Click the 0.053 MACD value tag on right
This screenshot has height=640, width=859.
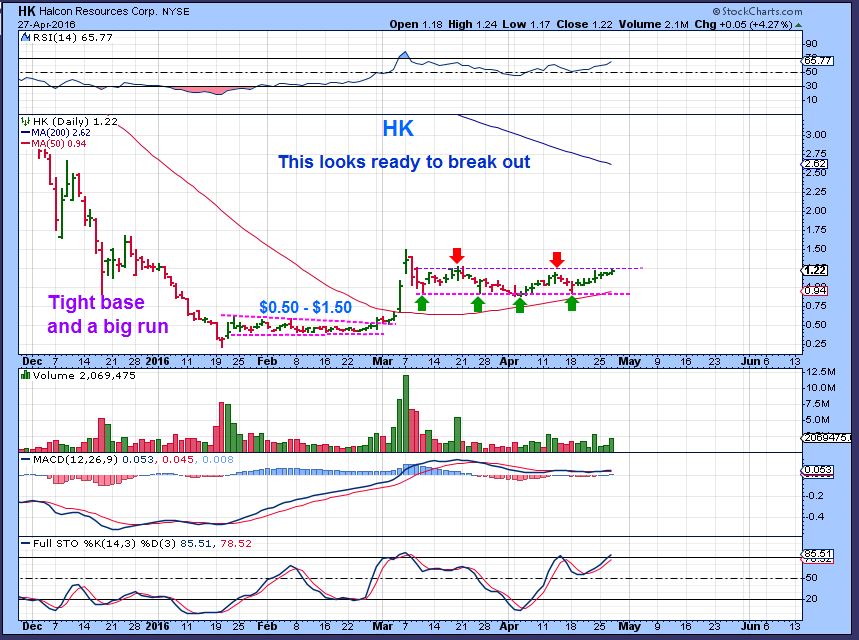(818, 470)
